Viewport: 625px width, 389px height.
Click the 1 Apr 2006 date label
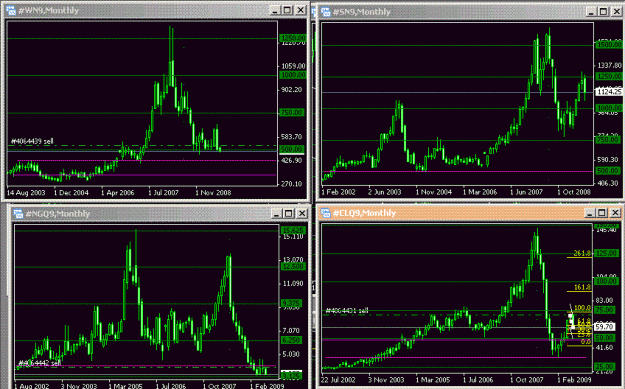[x=118, y=193]
